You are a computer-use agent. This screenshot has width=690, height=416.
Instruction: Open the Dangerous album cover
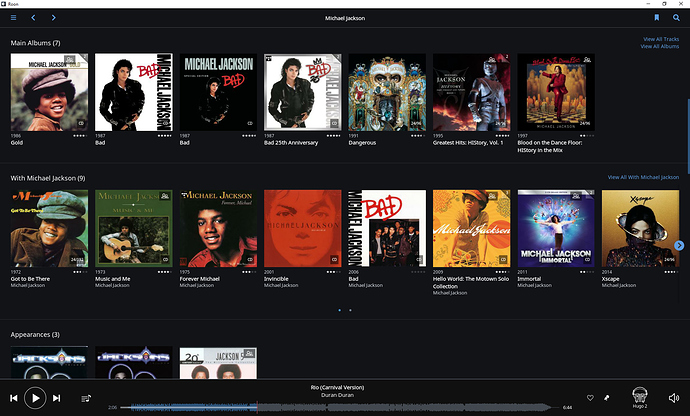point(387,92)
